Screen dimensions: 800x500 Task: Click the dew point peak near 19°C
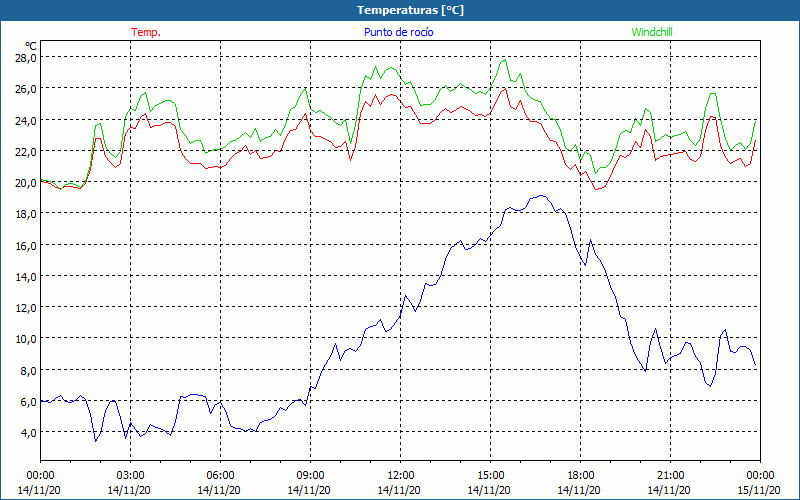(541, 195)
